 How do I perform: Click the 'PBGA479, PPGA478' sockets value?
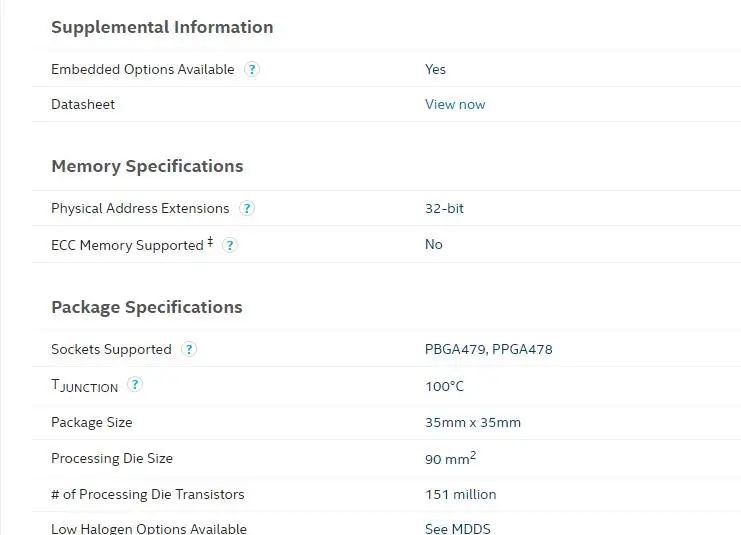point(488,350)
